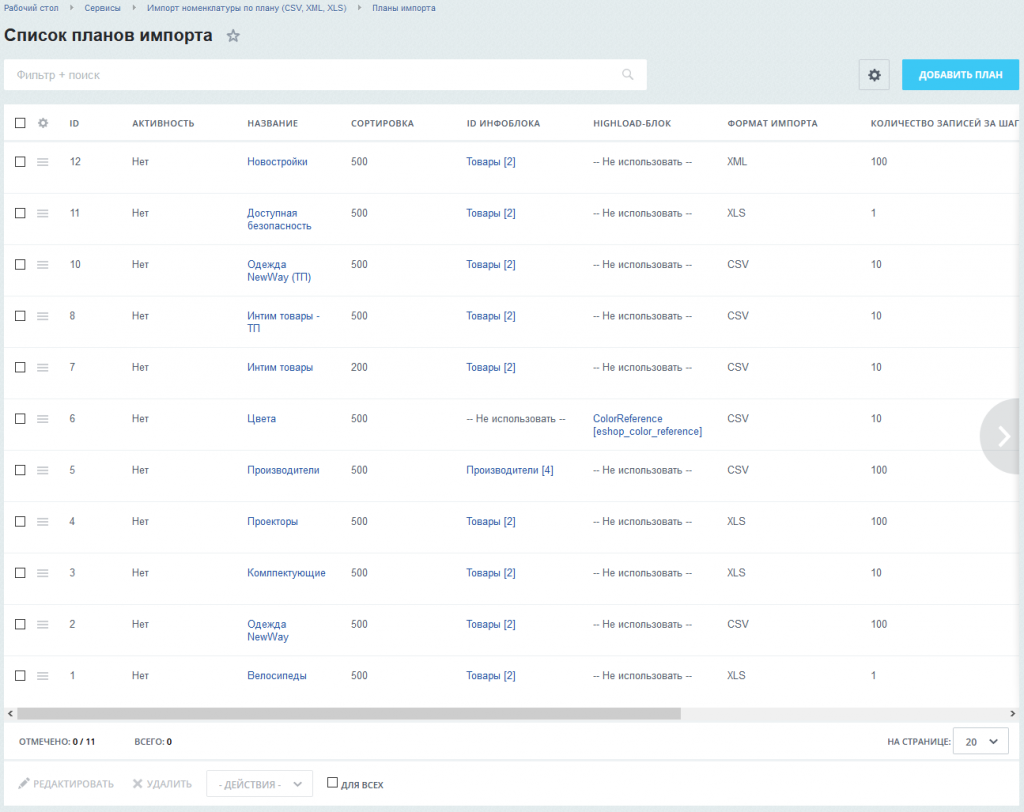Screen dimensions: 1024x812
Task: Go to Сервисы breadcrumb
Action: (103, 8)
